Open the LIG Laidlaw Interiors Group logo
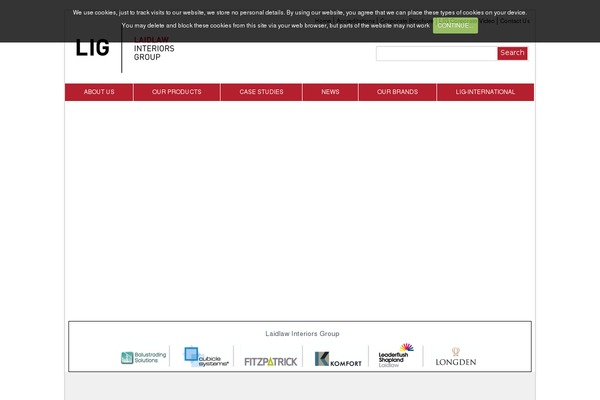Screen dimensions: 600x400 125,49
